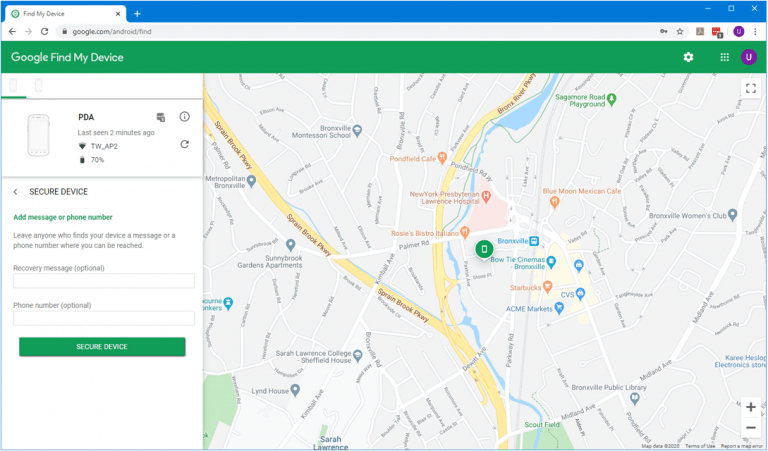Select Bronxville Public Library pin
The height and width of the screenshot is (451, 768).
click(635, 398)
